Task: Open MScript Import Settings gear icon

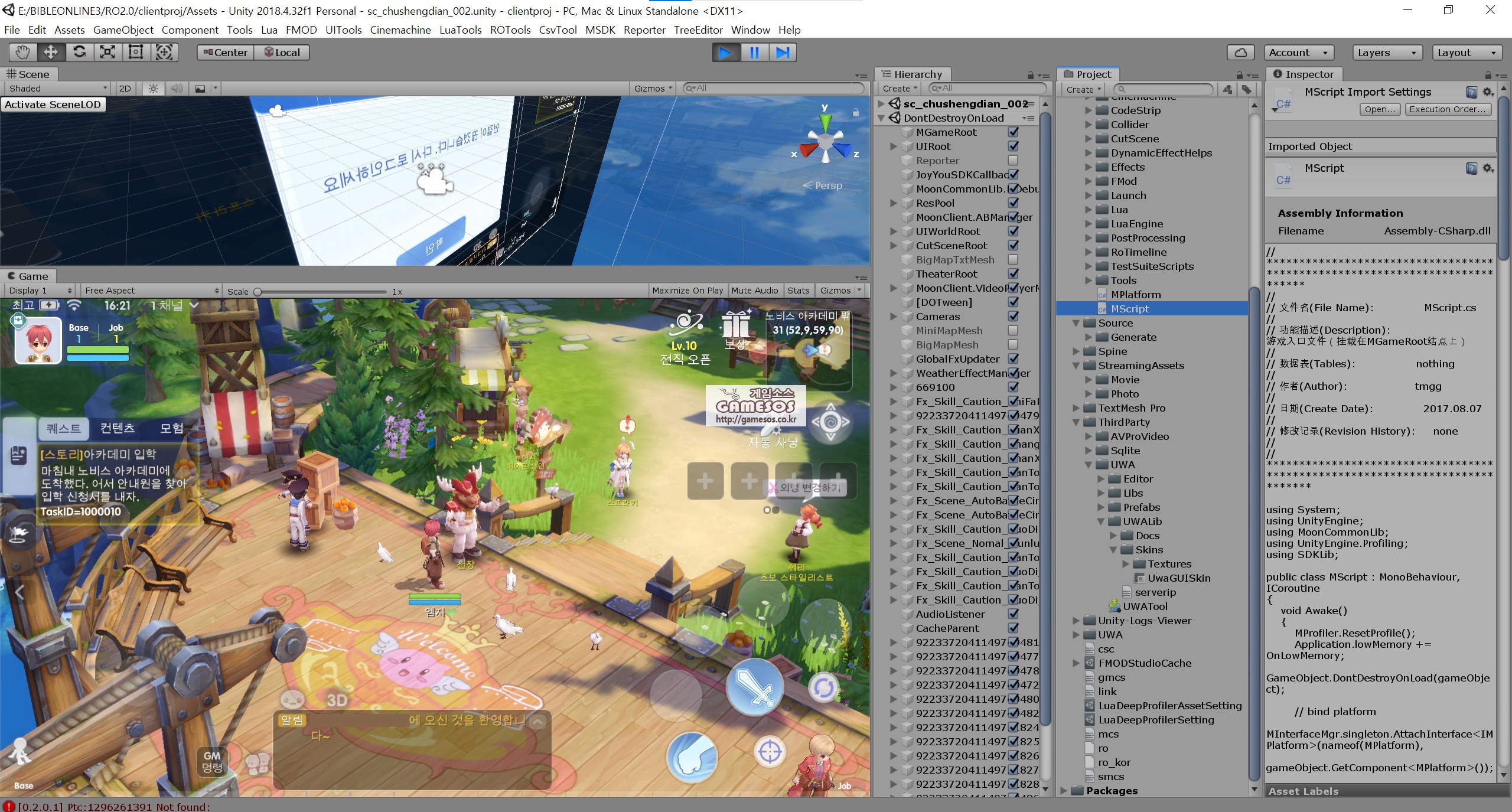Action: [1488, 92]
